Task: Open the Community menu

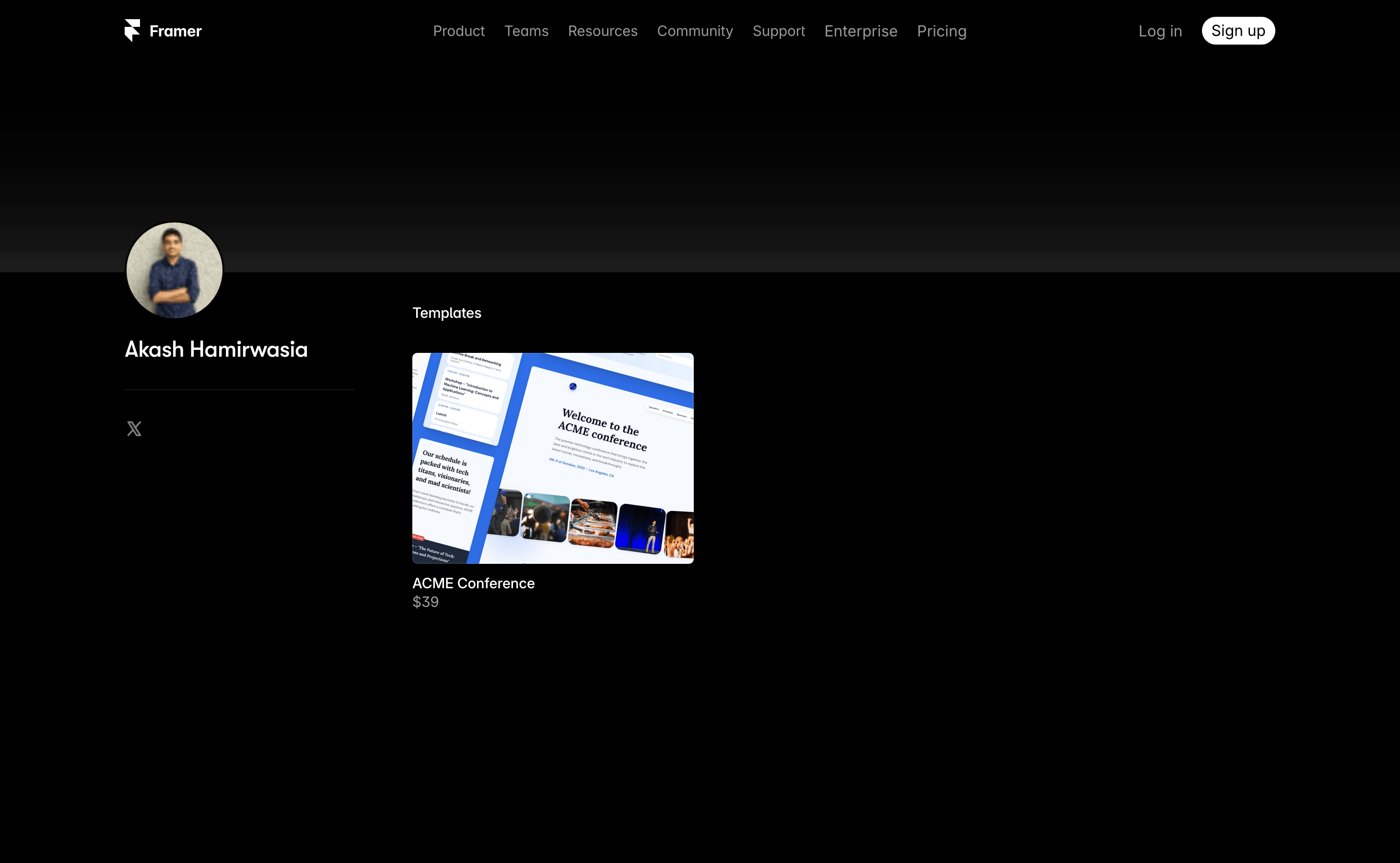Action: coord(695,31)
